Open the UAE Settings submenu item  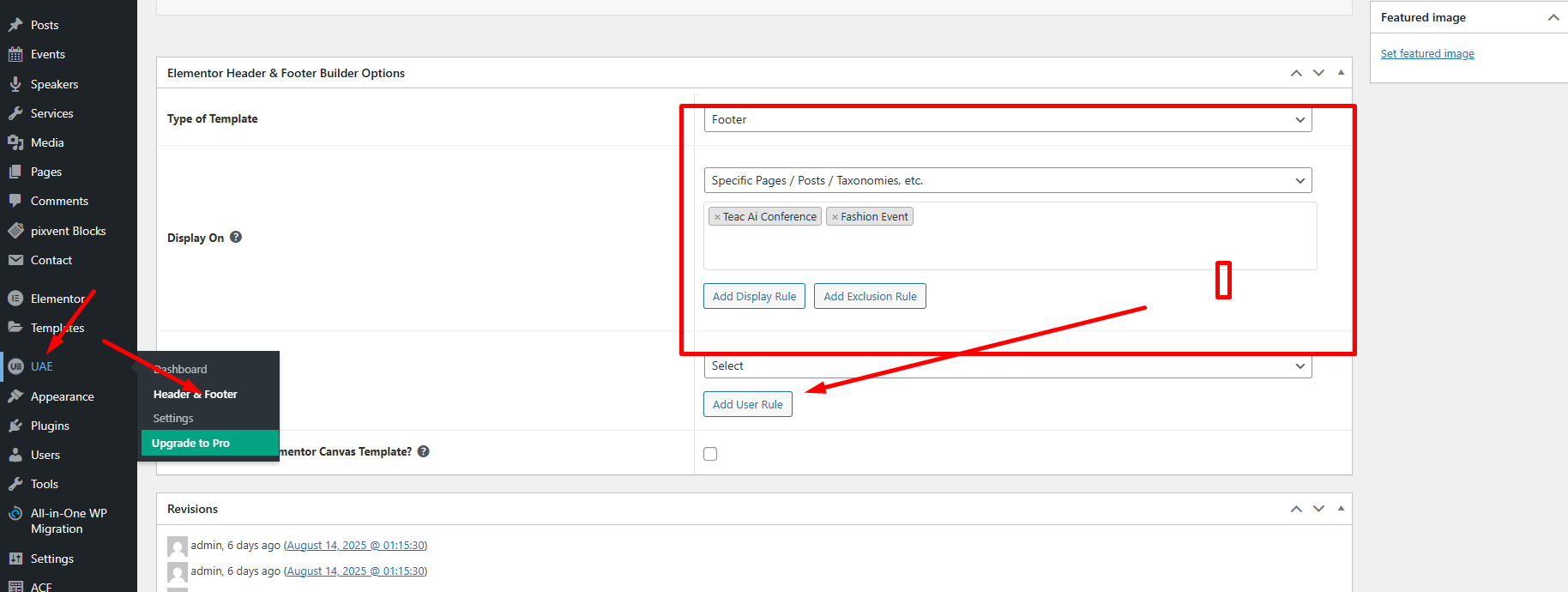173,419
